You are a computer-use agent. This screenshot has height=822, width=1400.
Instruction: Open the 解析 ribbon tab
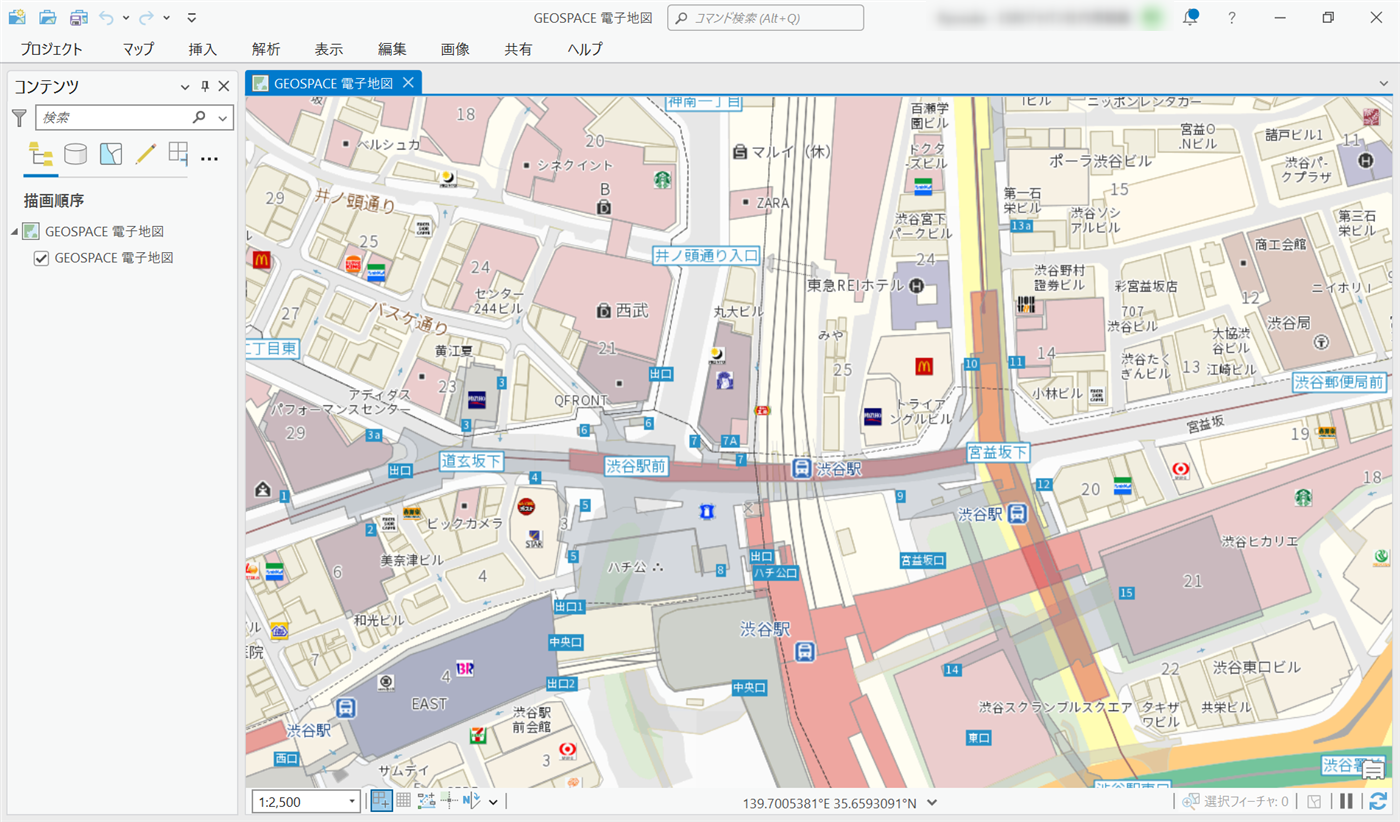tap(266, 49)
